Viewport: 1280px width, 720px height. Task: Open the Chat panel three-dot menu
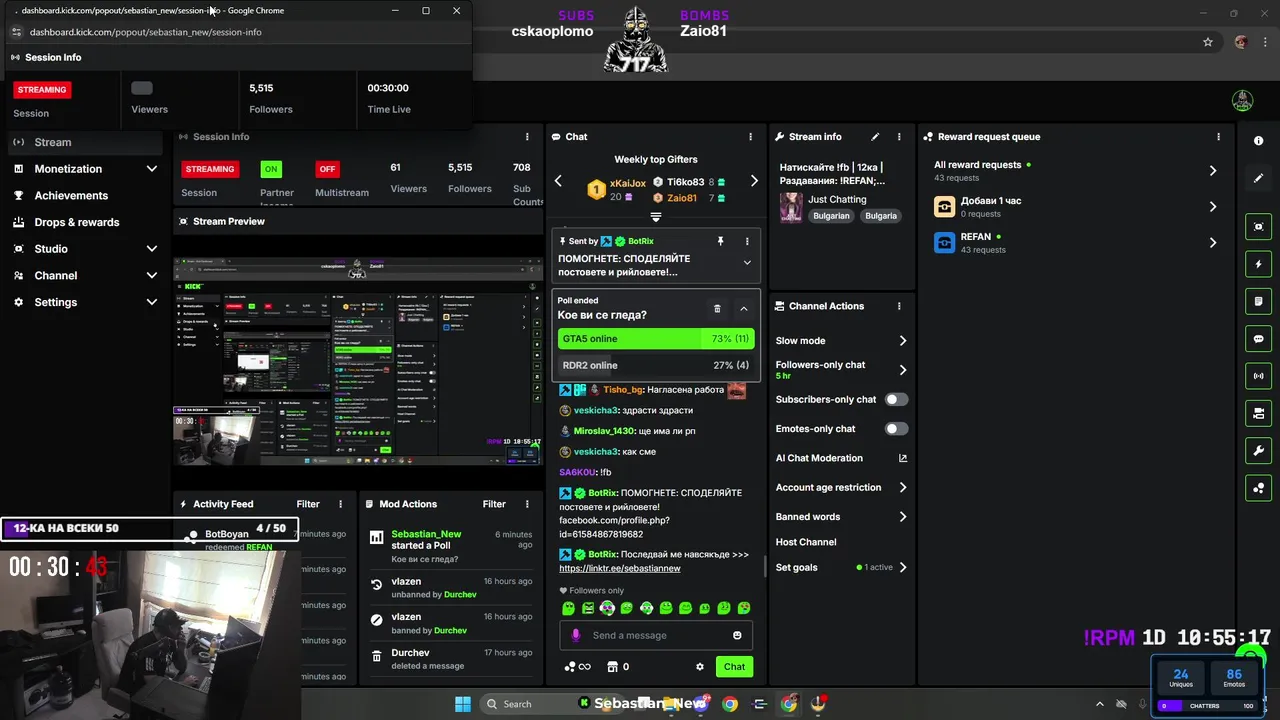(751, 137)
